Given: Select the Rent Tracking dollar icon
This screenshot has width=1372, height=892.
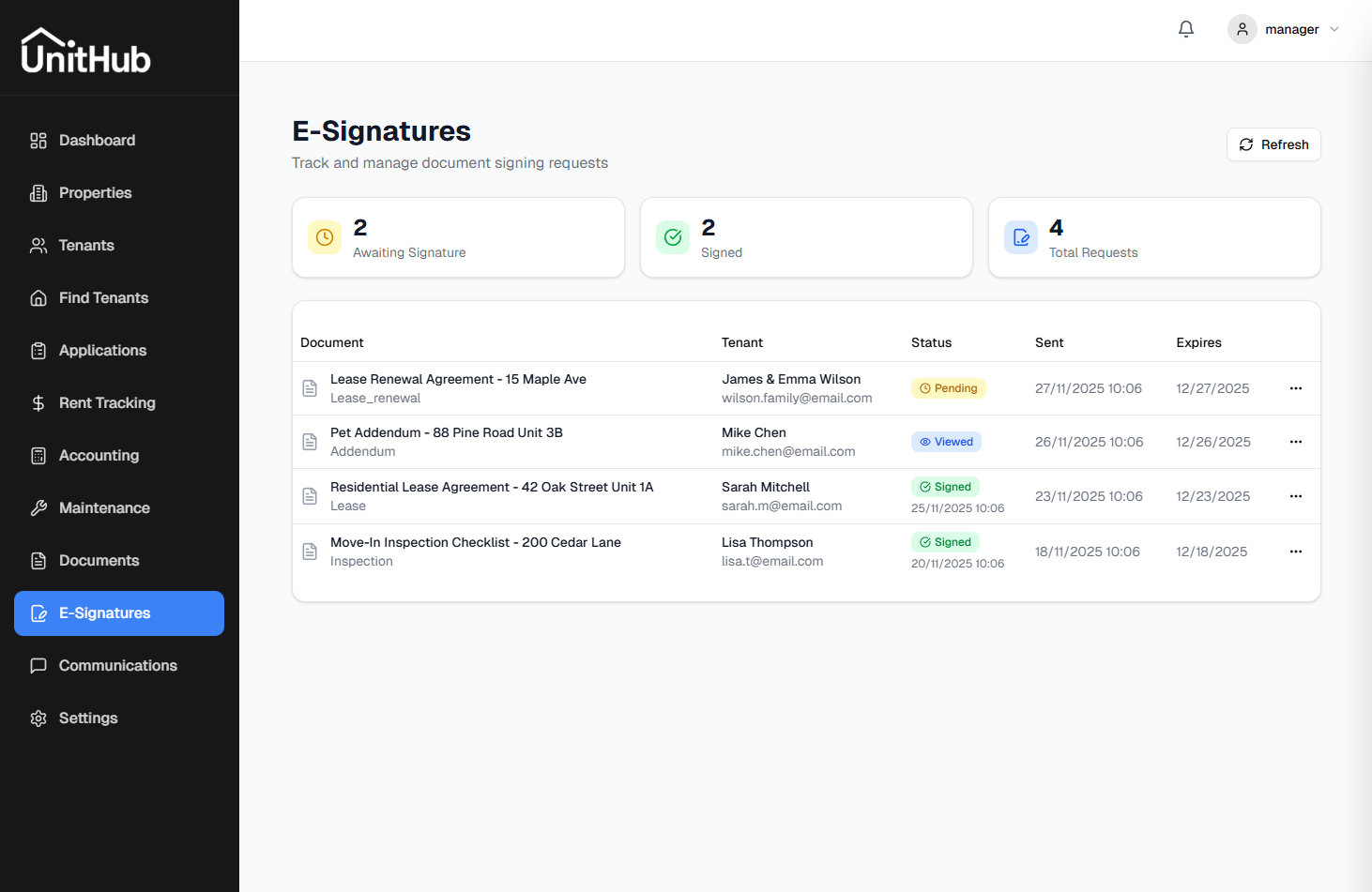Looking at the screenshot, I should (38, 402).
